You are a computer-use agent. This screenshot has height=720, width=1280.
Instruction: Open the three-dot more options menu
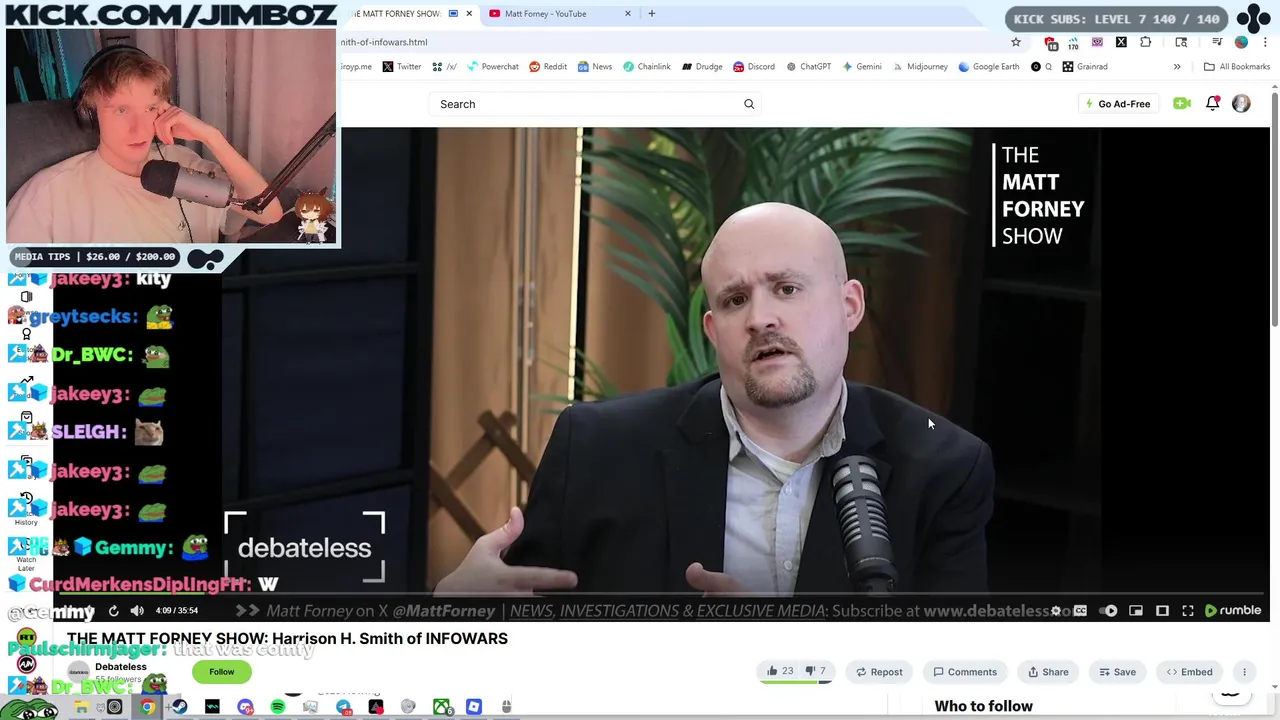point(1244,672)
